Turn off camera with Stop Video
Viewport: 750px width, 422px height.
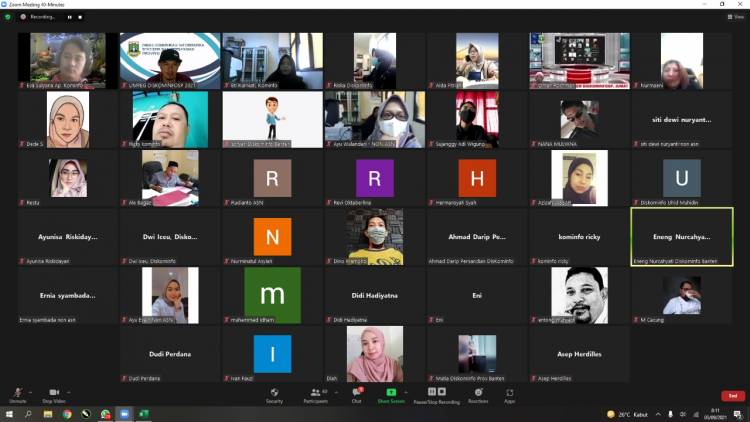(54, 394)
